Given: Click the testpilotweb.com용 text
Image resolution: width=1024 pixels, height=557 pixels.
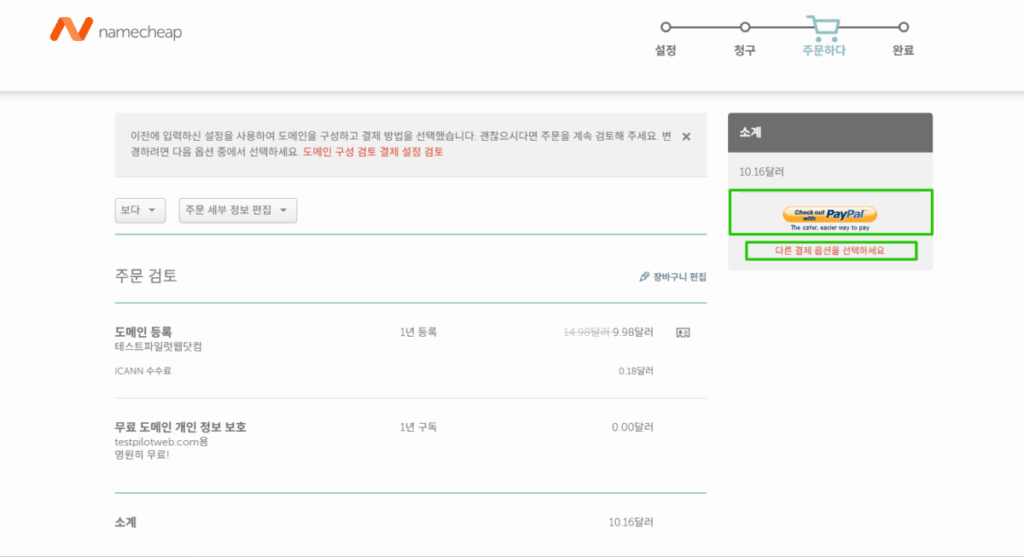Looking at the screenshot, I should pyautogui.click(x=161, y=442).
